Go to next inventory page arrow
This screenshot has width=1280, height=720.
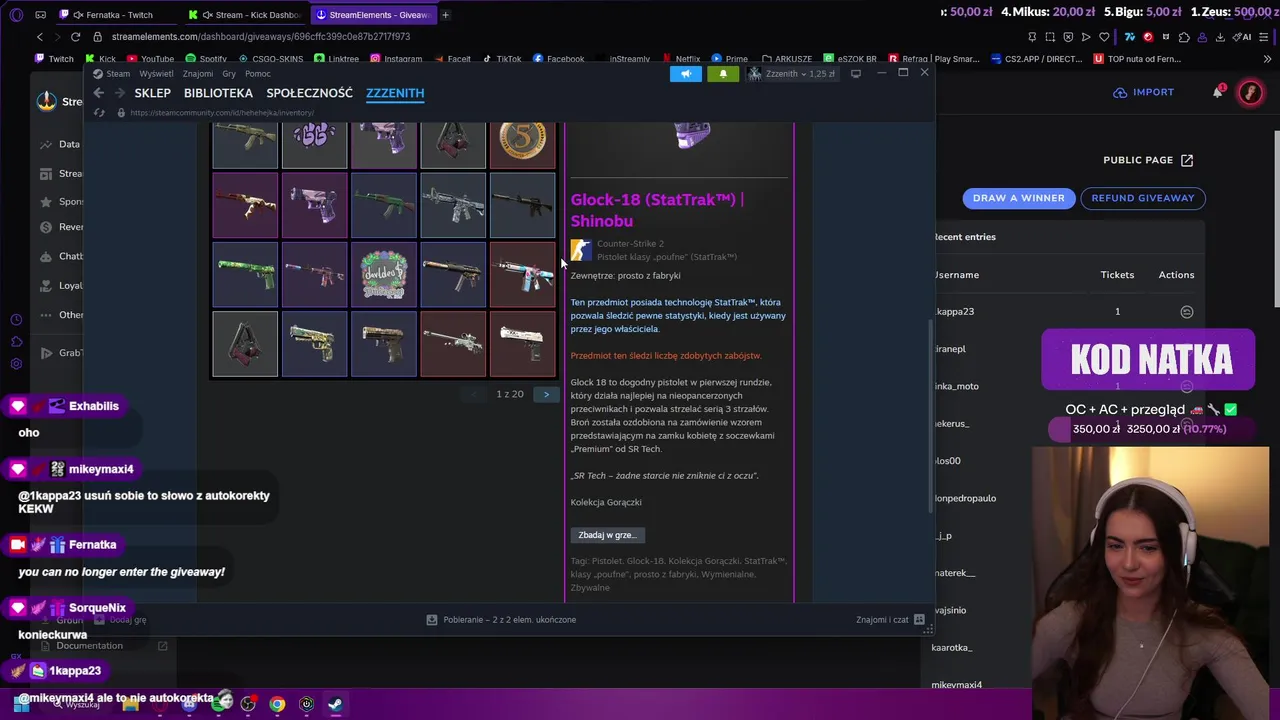click(x=546, y=394)
